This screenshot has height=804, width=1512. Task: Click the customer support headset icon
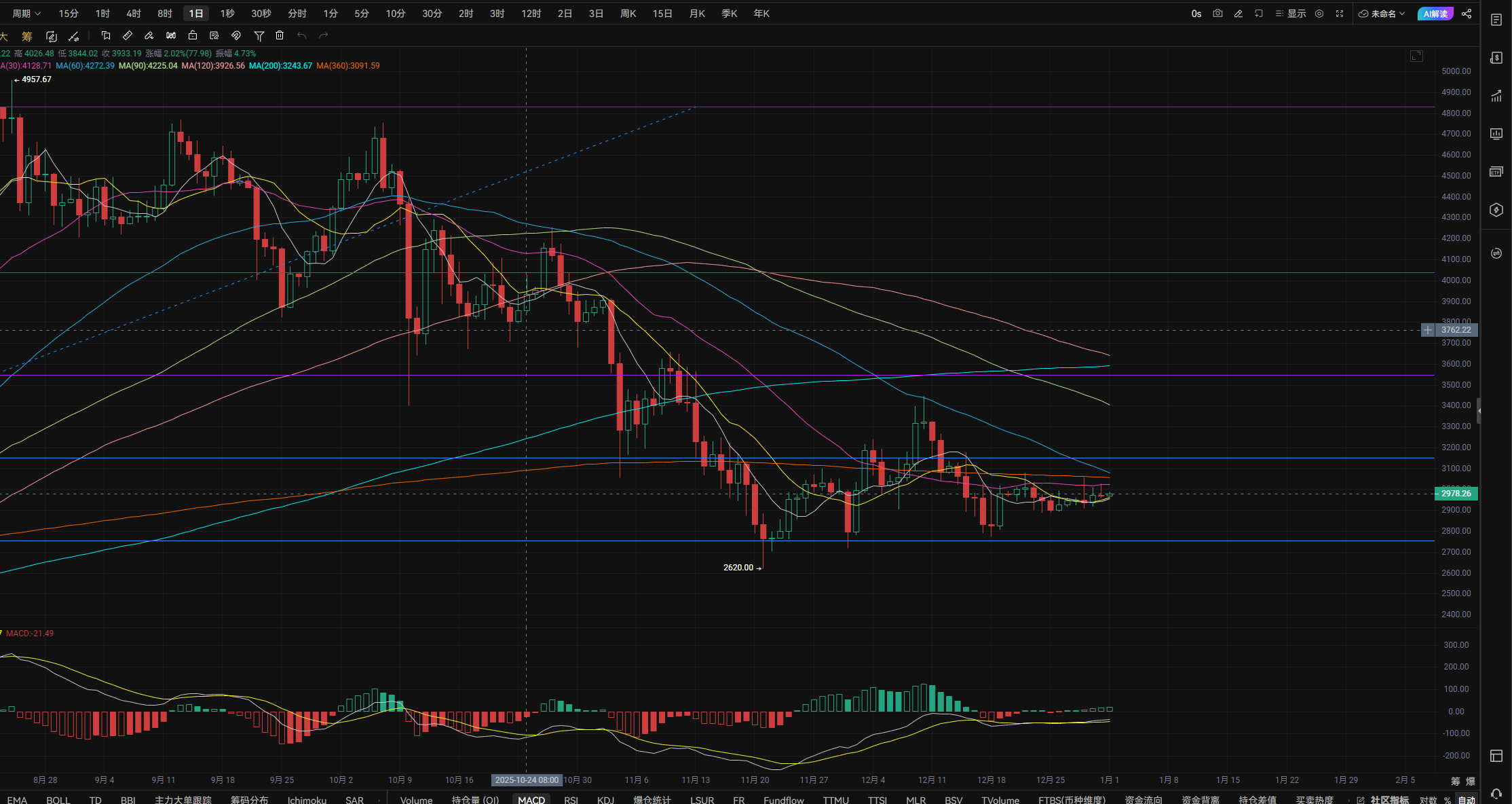point(1496,792)
